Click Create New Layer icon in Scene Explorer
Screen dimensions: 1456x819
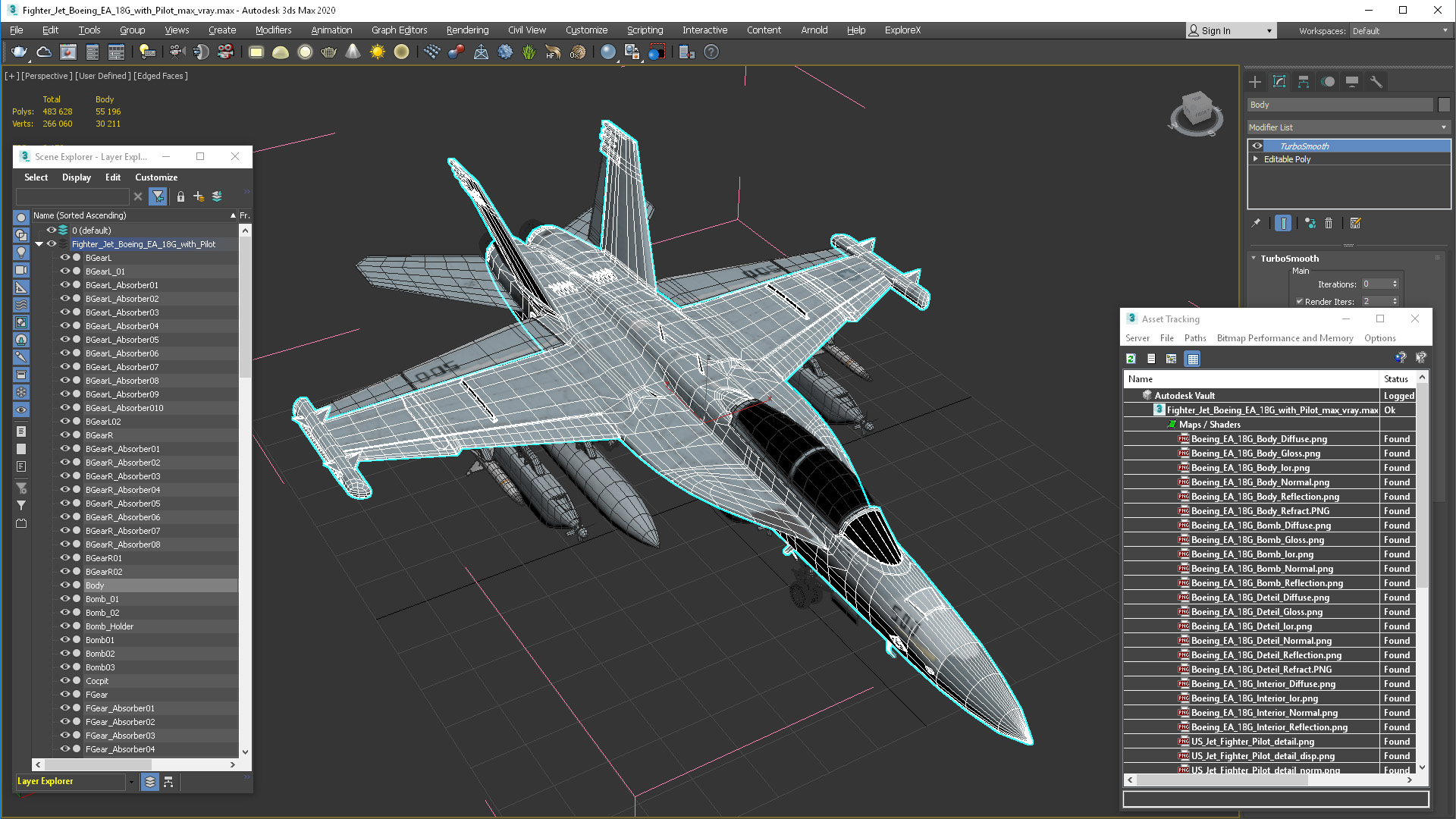(199, 196)
